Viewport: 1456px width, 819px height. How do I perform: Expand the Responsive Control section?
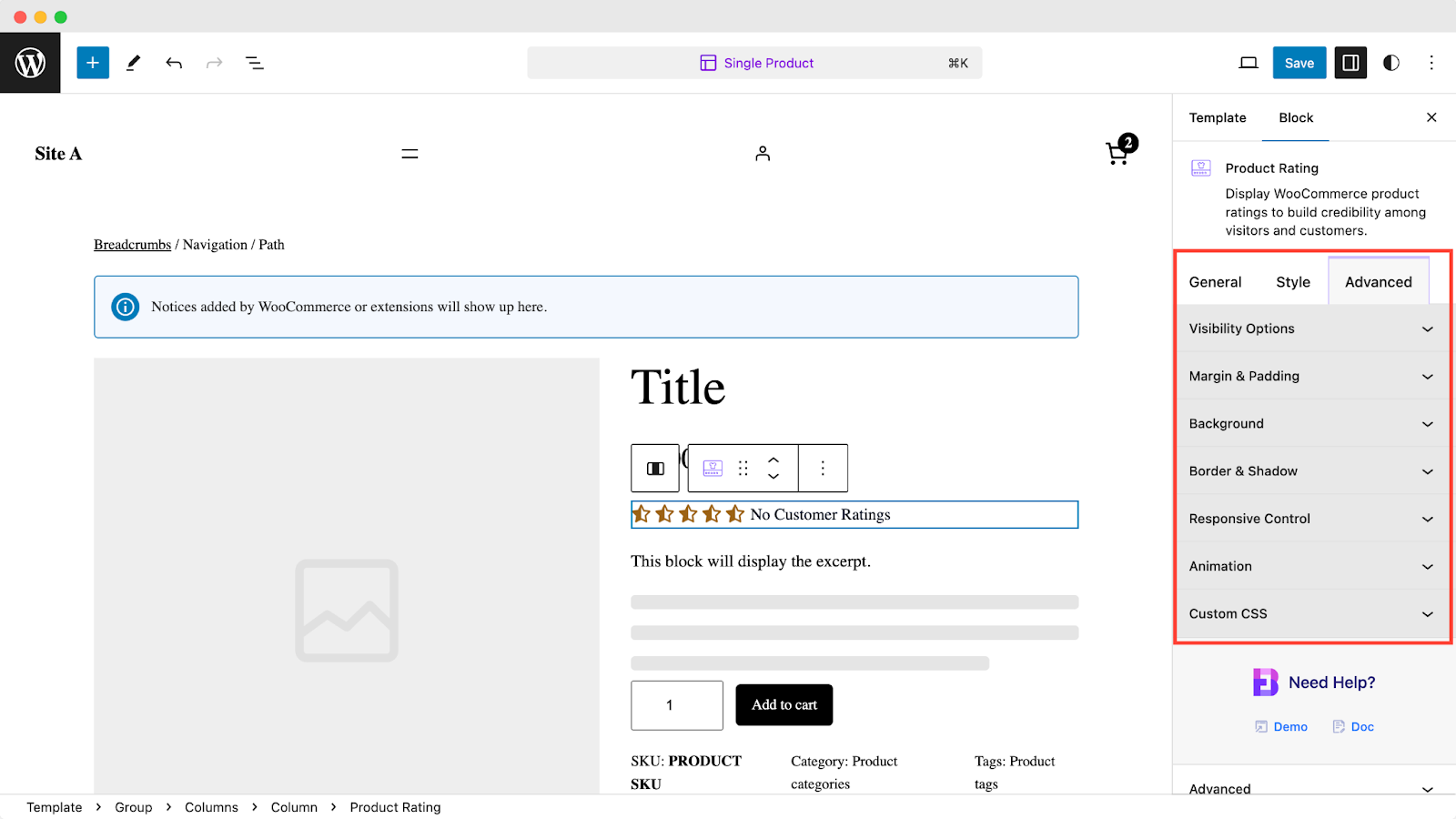point(1311,519)
